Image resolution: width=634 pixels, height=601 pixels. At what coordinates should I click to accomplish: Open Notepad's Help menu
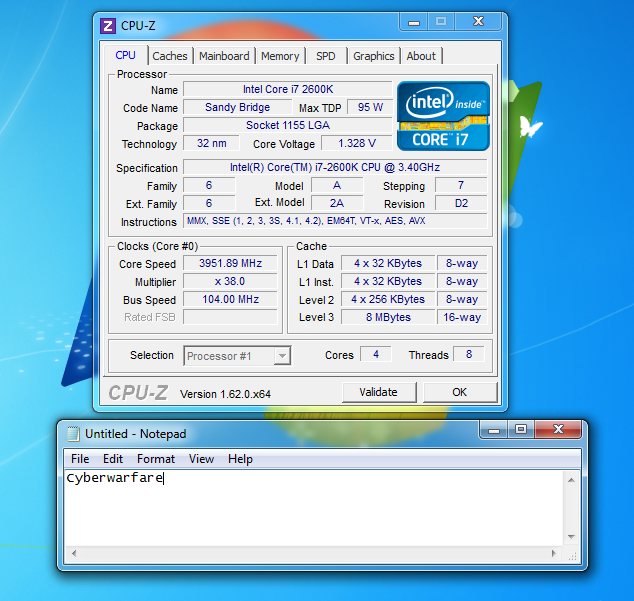click(x=240, y=459)
